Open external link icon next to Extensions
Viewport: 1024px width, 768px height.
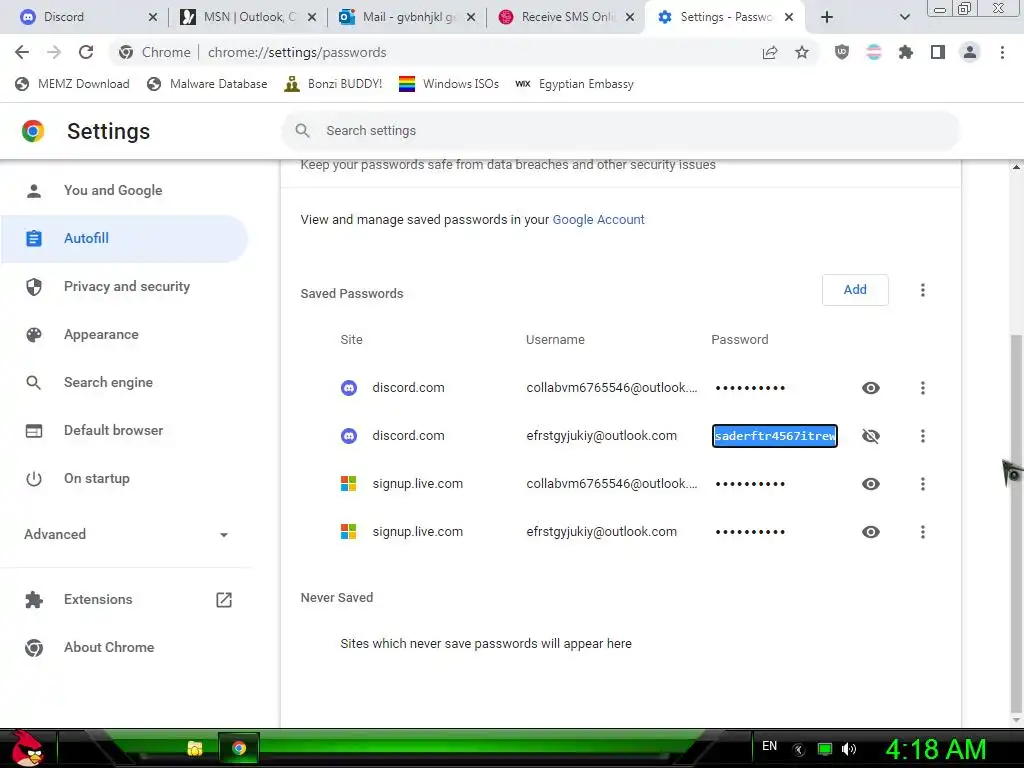pyautogui.click(x=224, y=600)
